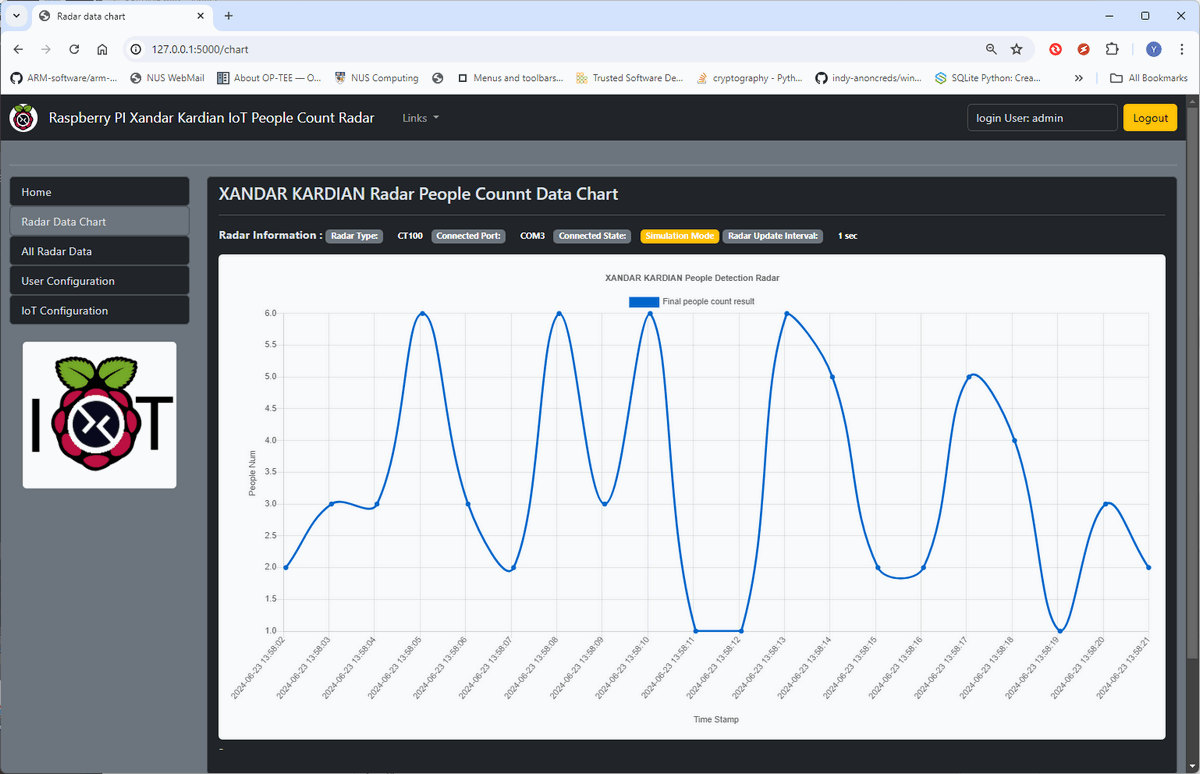
Task: Click the Raspberry PI Xandar Kardian title
Action: click(x=212, y=118)
